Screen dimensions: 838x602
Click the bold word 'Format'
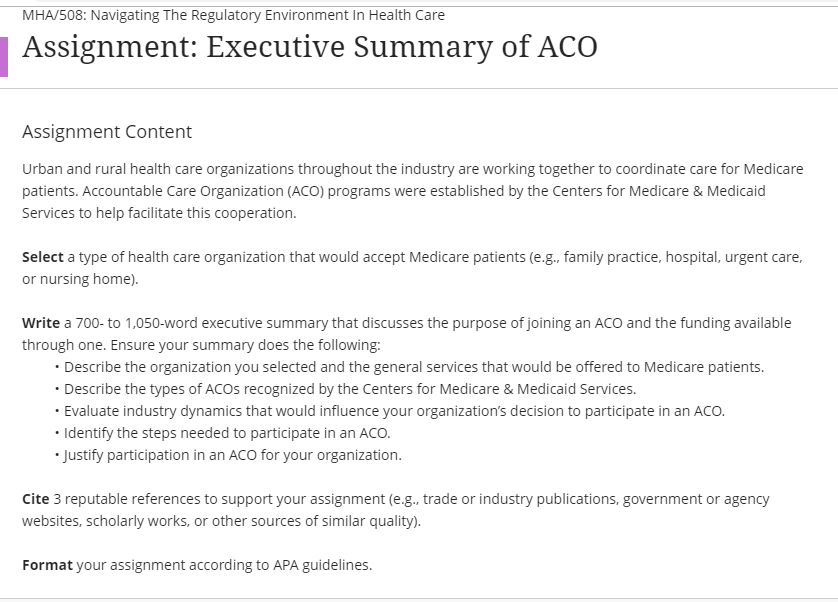pos(47,565)
